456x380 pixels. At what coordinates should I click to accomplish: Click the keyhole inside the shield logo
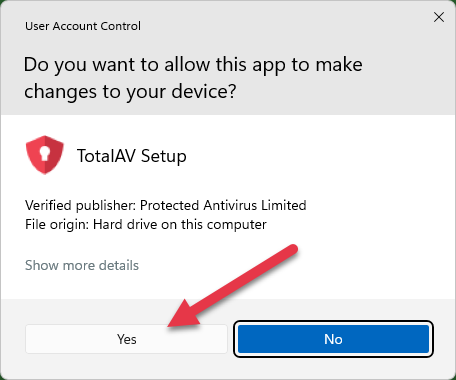tap(44, 153)
